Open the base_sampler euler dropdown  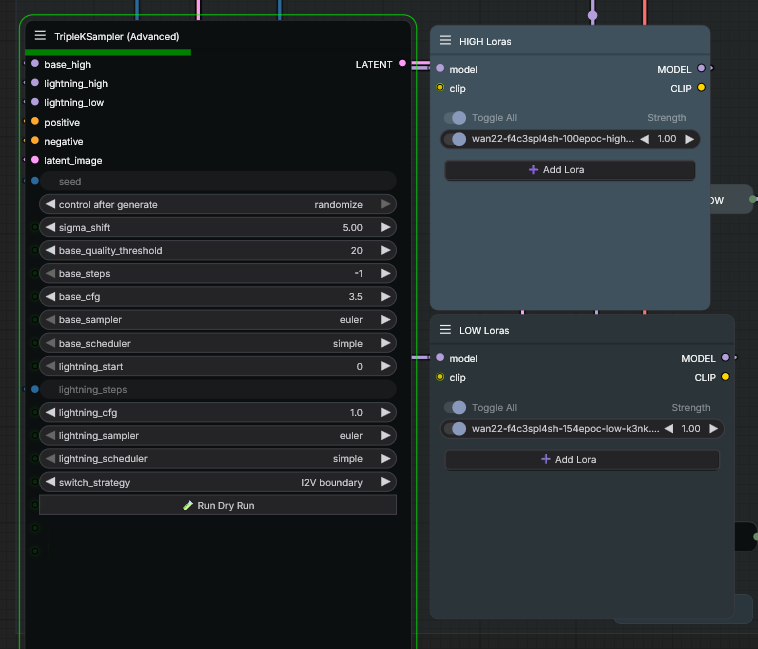(x=218, y=320)
